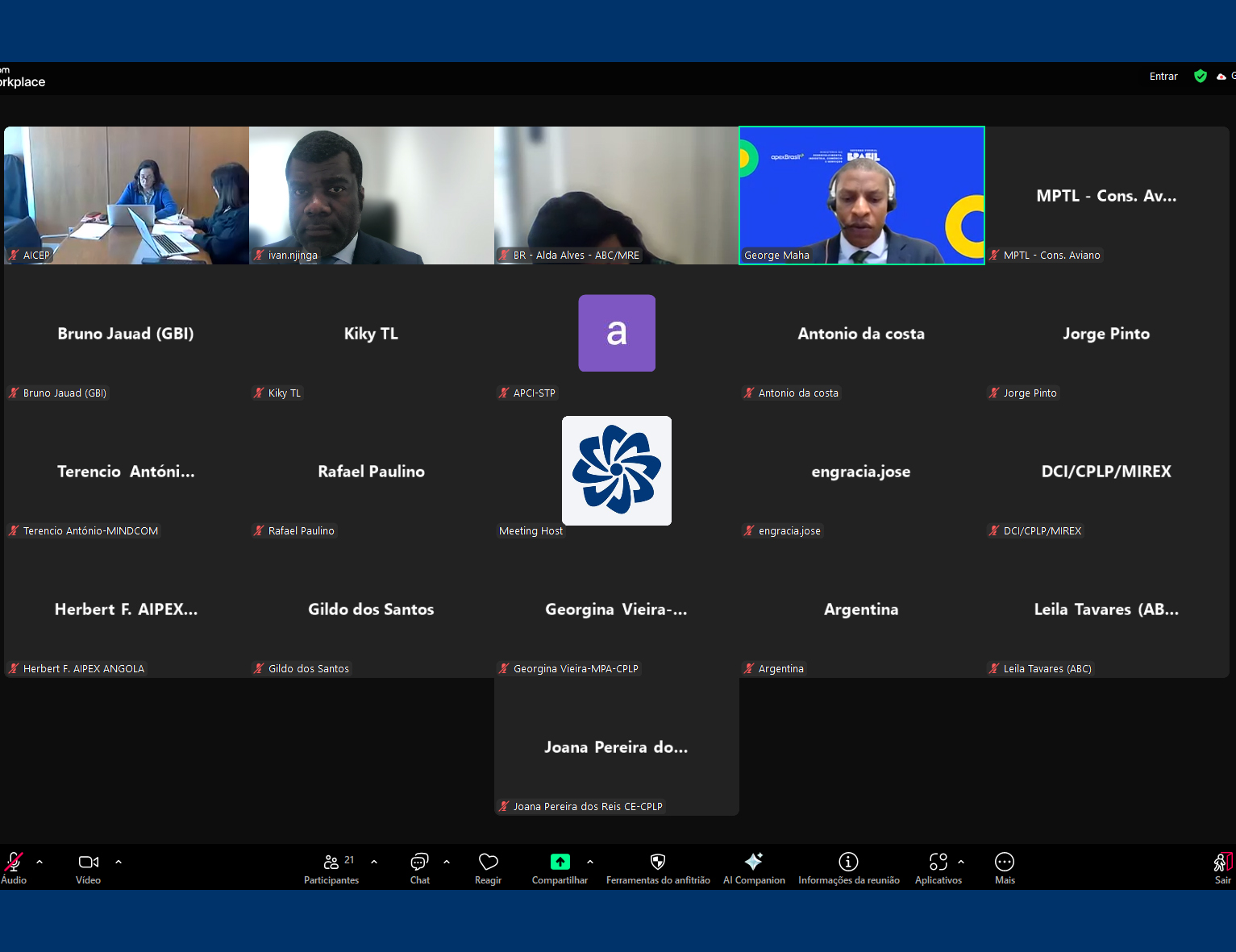Viewport: 1236px width, 952px height.
Task: Launch the AI Companion sparkle icon
Action: coord(754,863)
